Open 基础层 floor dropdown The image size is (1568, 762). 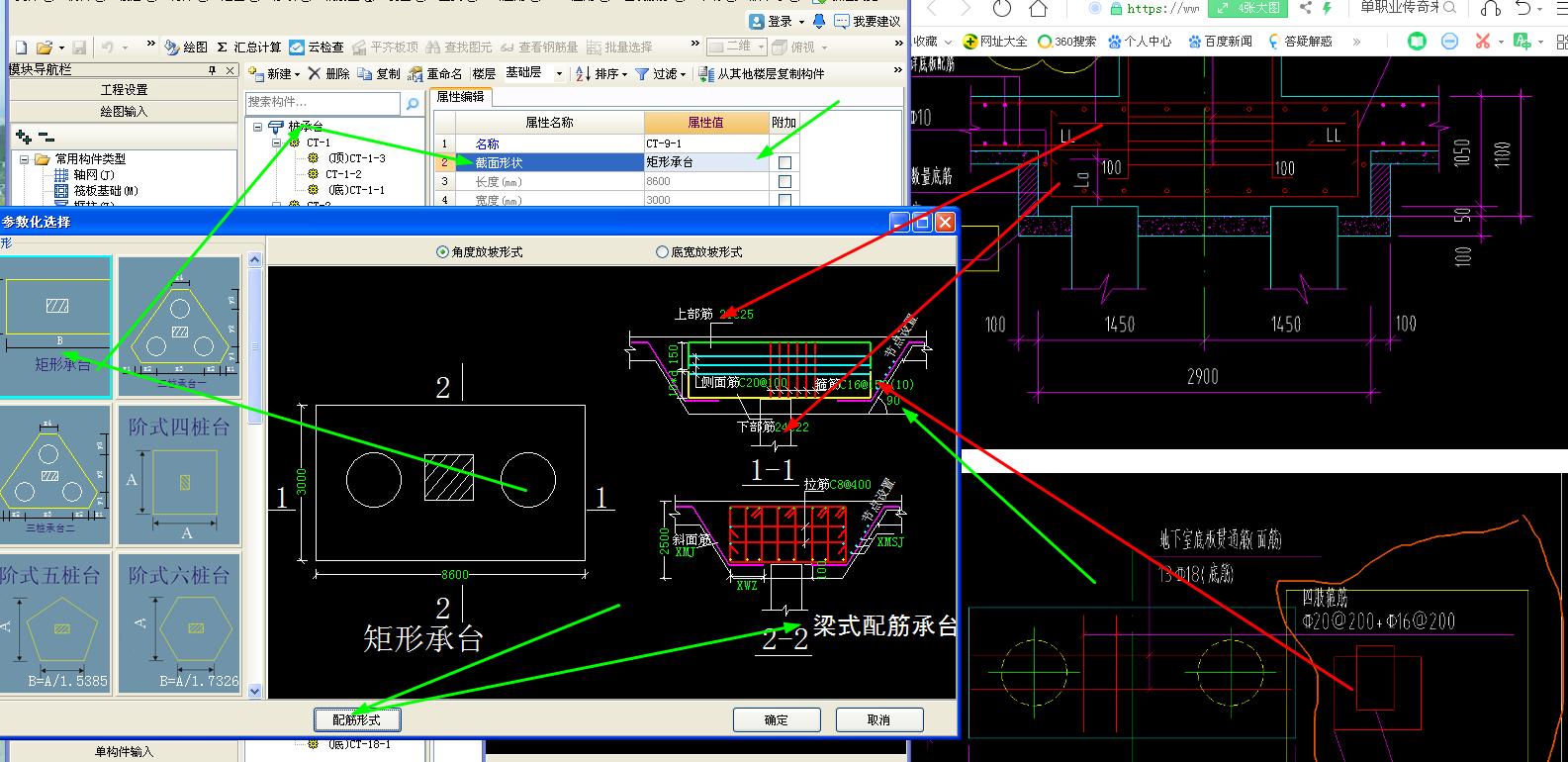tap(558, 73)
